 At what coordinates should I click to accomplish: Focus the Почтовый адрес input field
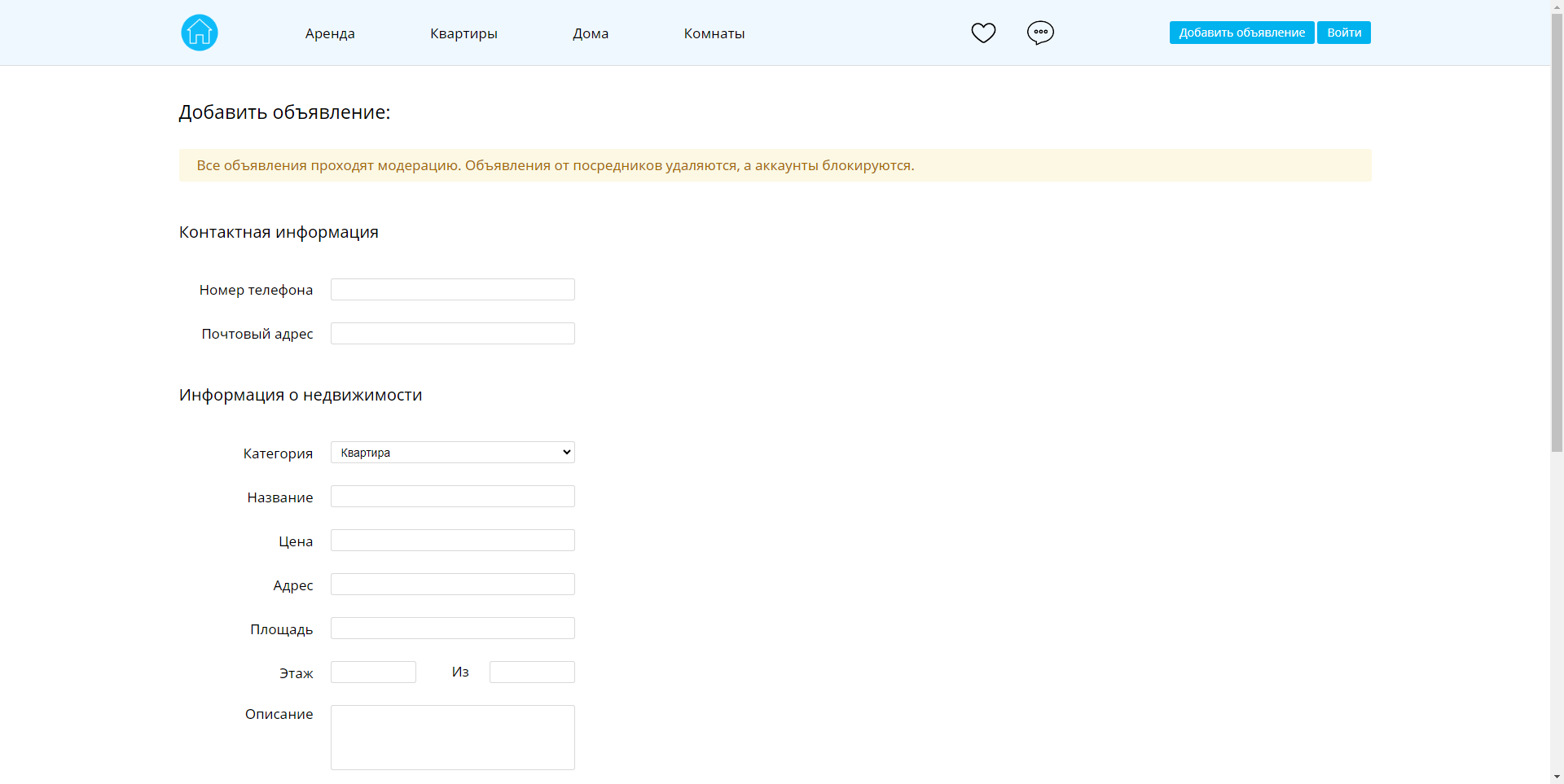point(453,334)
